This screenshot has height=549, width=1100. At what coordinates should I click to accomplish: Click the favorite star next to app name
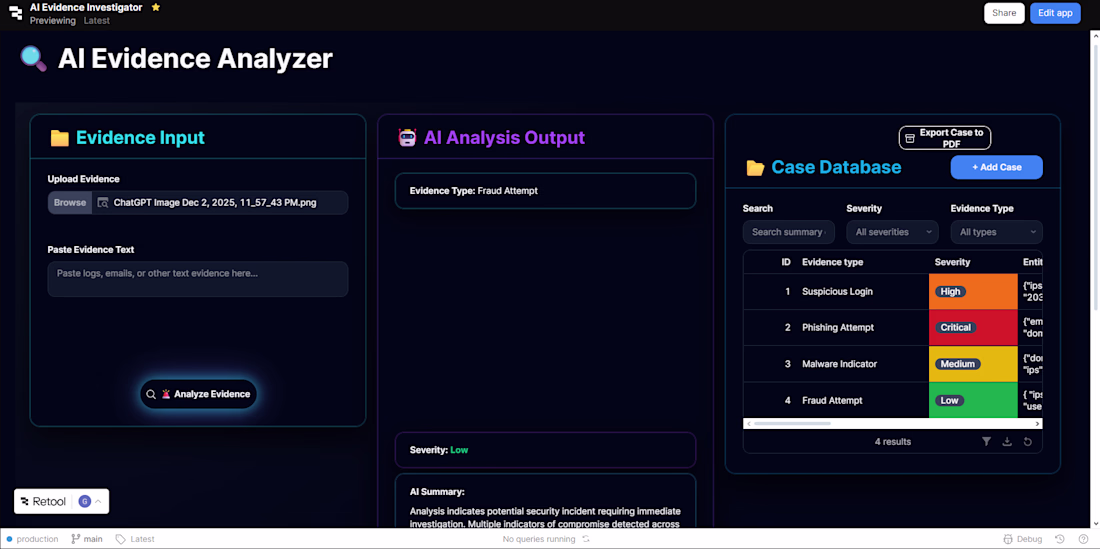[x=156, y=7]
